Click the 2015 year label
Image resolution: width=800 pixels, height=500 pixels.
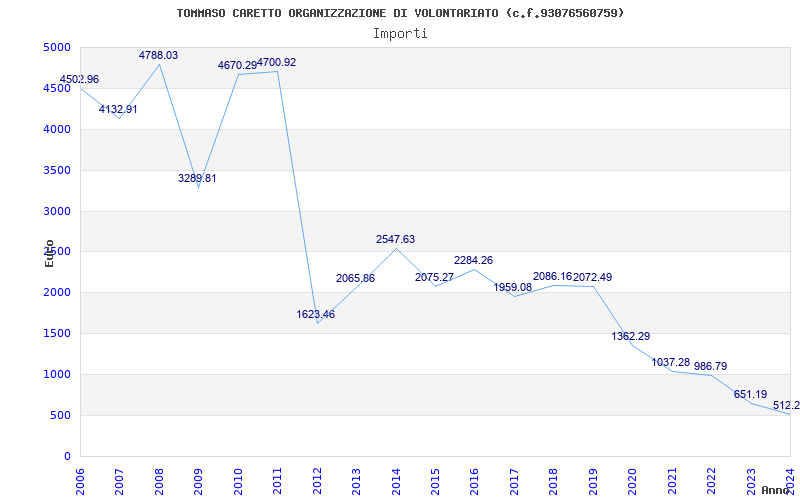pyautogui.click(x=435, y=482)
